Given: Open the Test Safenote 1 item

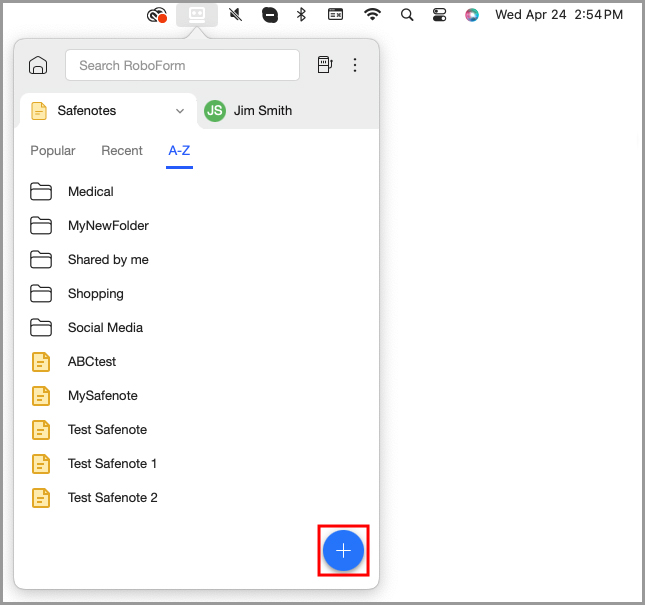Looking at the screenshot, I should (x=196, y=464).
